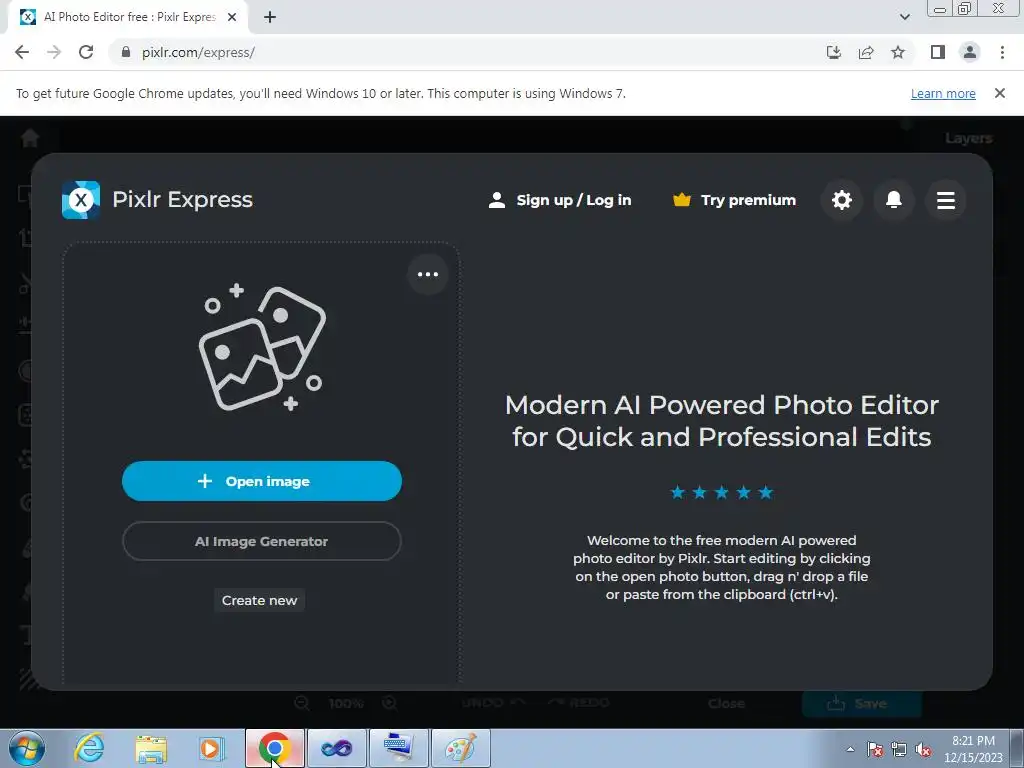This screenshot has height=768, width=1024.
Task: Select the AI Photo Editor free browser tab
Action: 129,18
